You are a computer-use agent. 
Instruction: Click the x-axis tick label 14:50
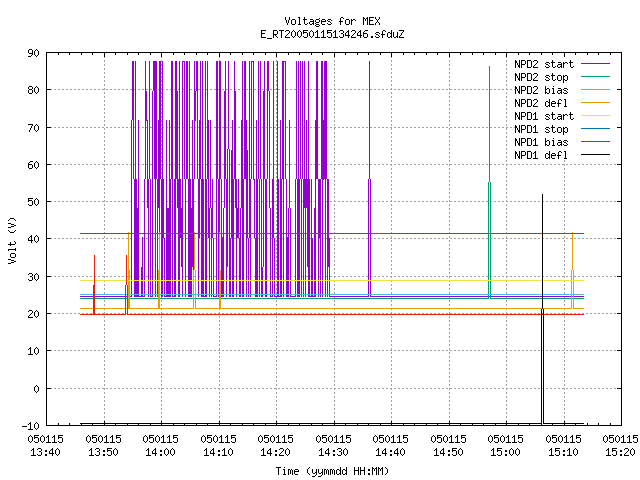[449, 452]
